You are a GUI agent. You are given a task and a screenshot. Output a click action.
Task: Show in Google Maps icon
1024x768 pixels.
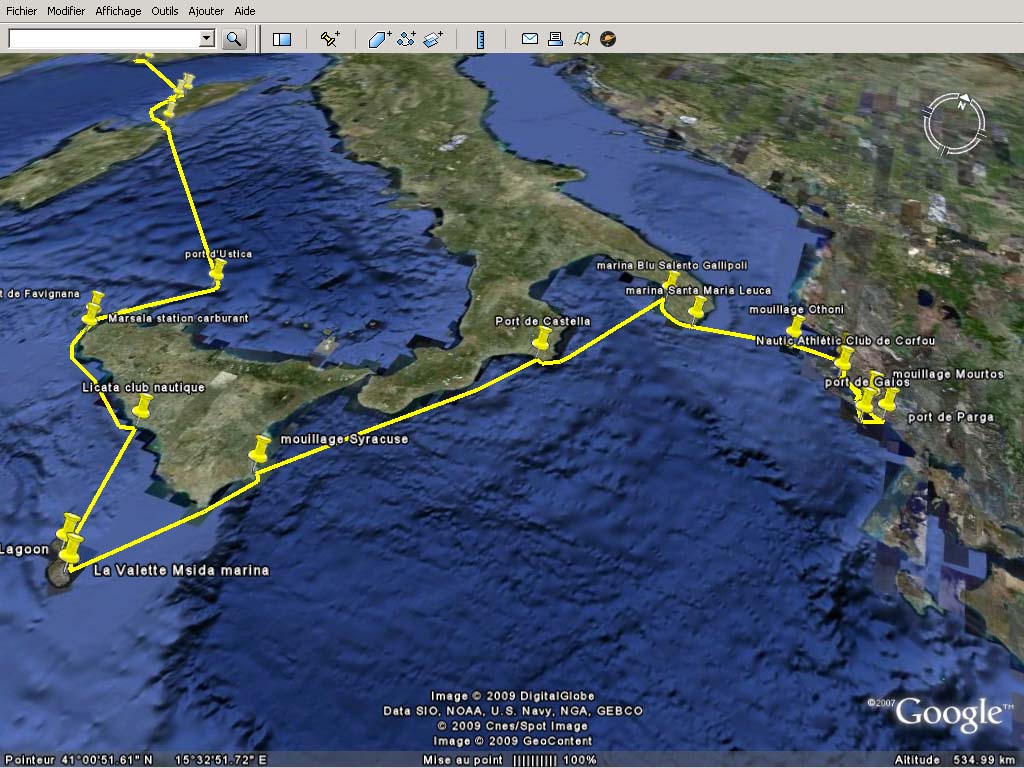[x=582, y=39]
